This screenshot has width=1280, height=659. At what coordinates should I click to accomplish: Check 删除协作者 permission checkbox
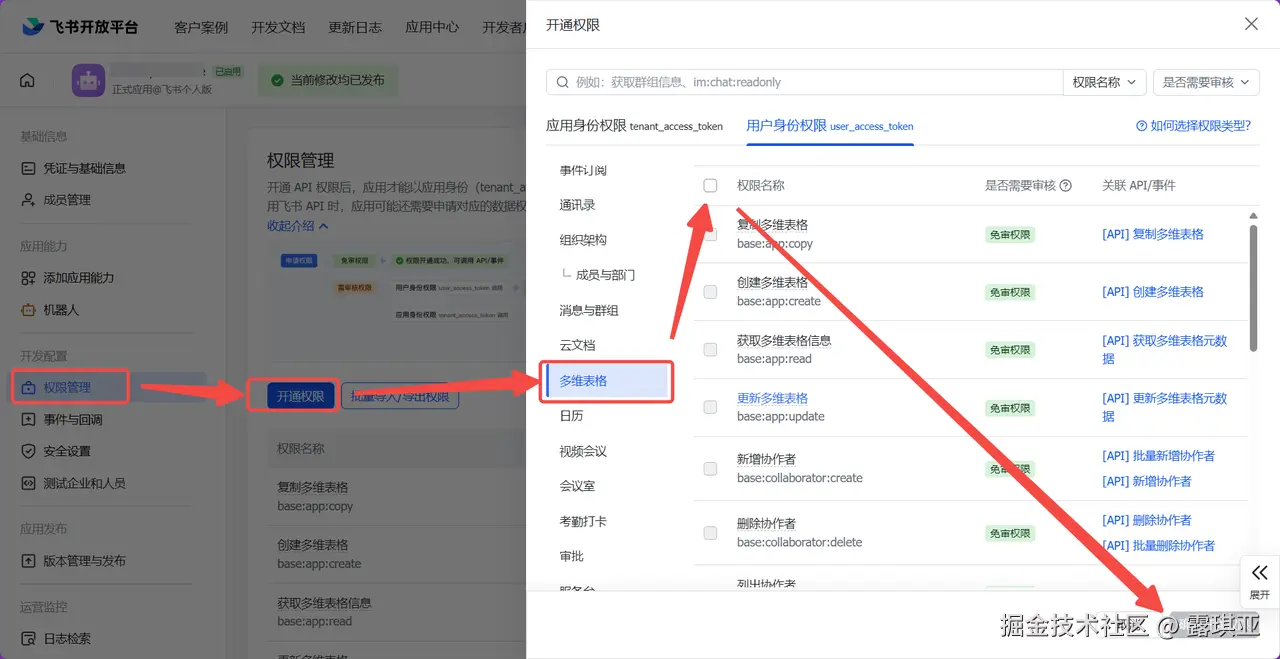[710, 533]
